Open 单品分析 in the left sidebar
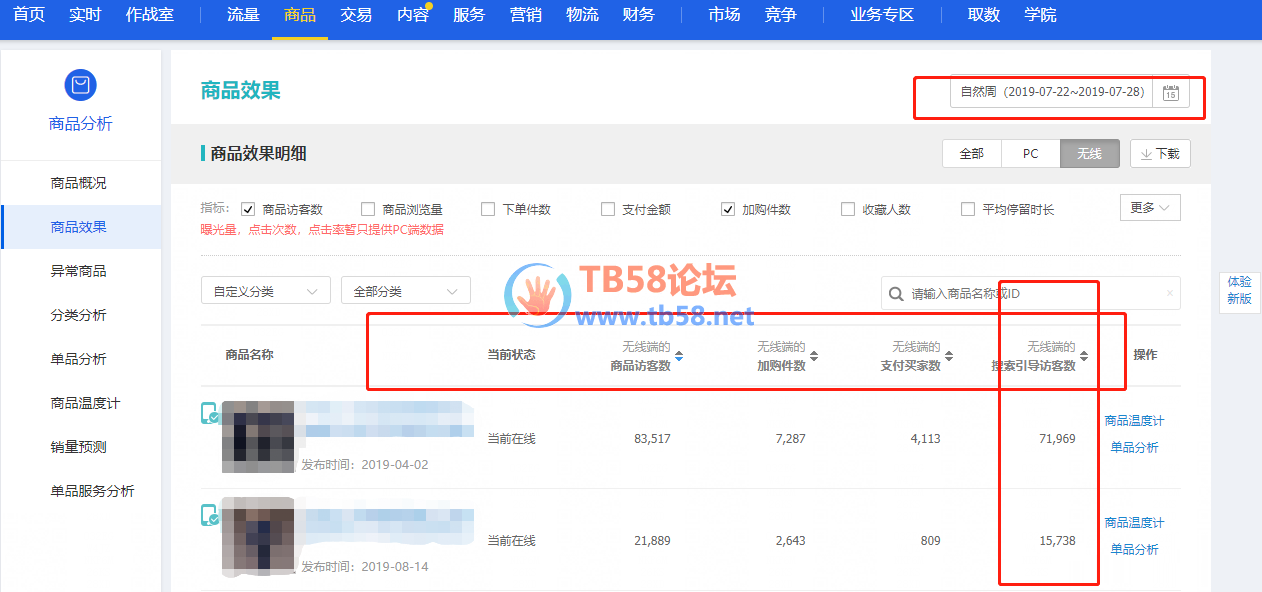 click(79, 359)
